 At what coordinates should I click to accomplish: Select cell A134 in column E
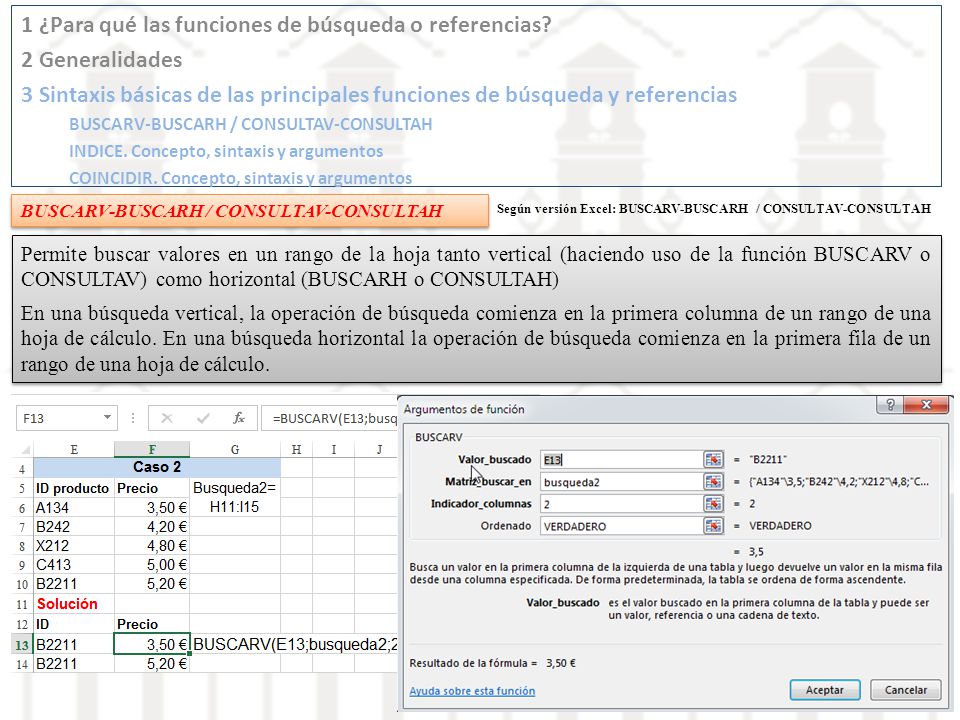74,508
